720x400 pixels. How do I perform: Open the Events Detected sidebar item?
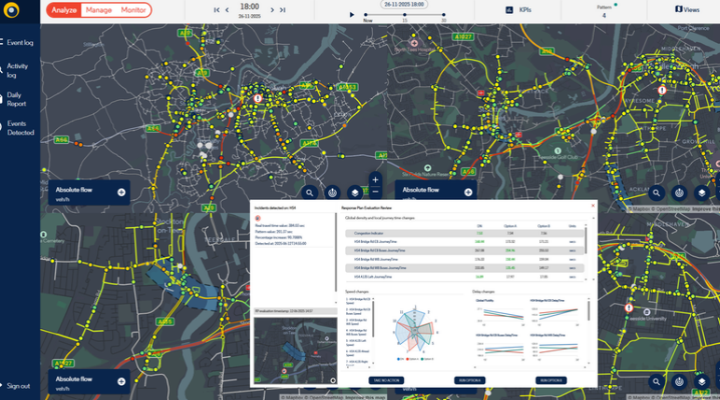[x=18, y=128]
